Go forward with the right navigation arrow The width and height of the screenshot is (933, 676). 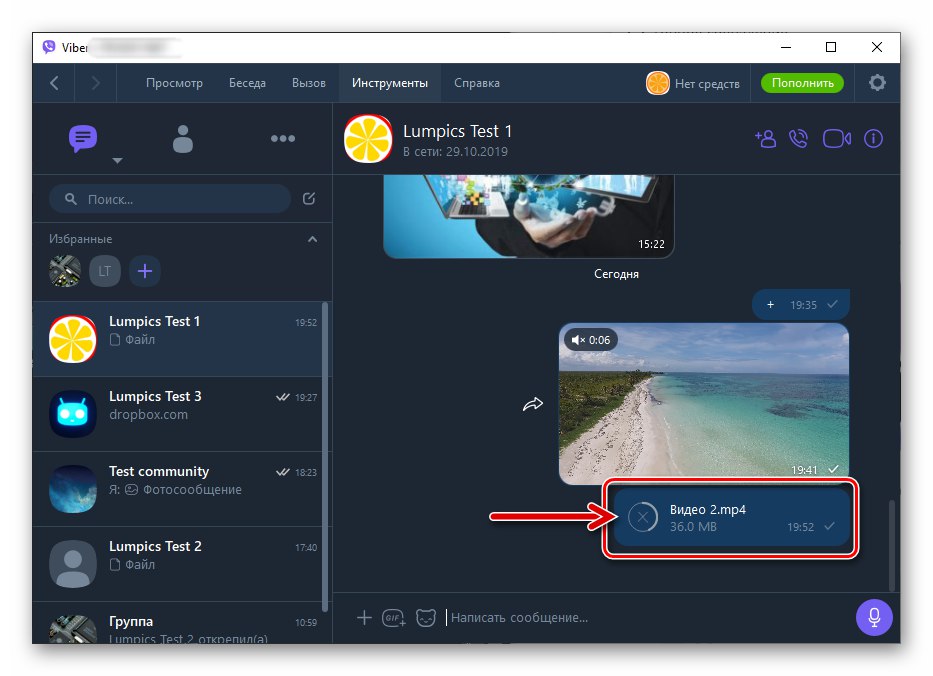point(95,83)
